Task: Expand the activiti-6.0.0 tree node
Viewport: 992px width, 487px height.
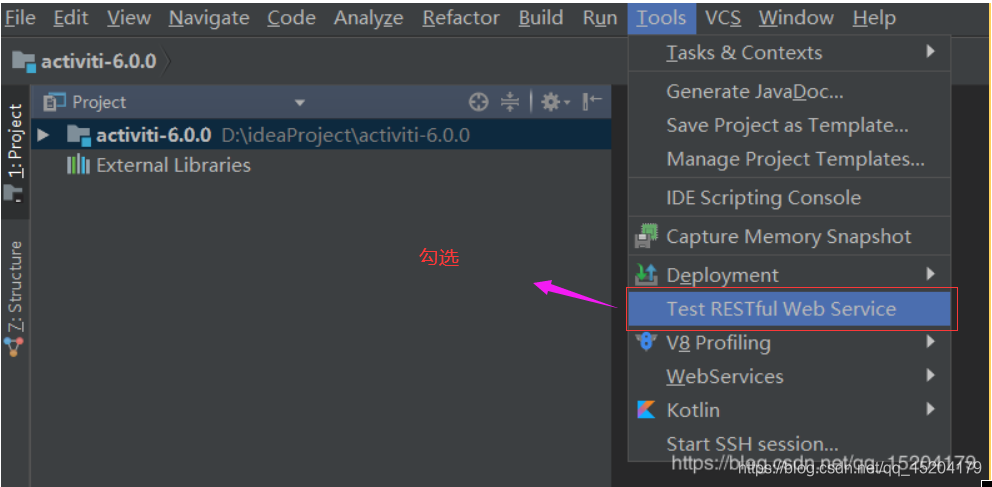Action: [x=42, y=135]
